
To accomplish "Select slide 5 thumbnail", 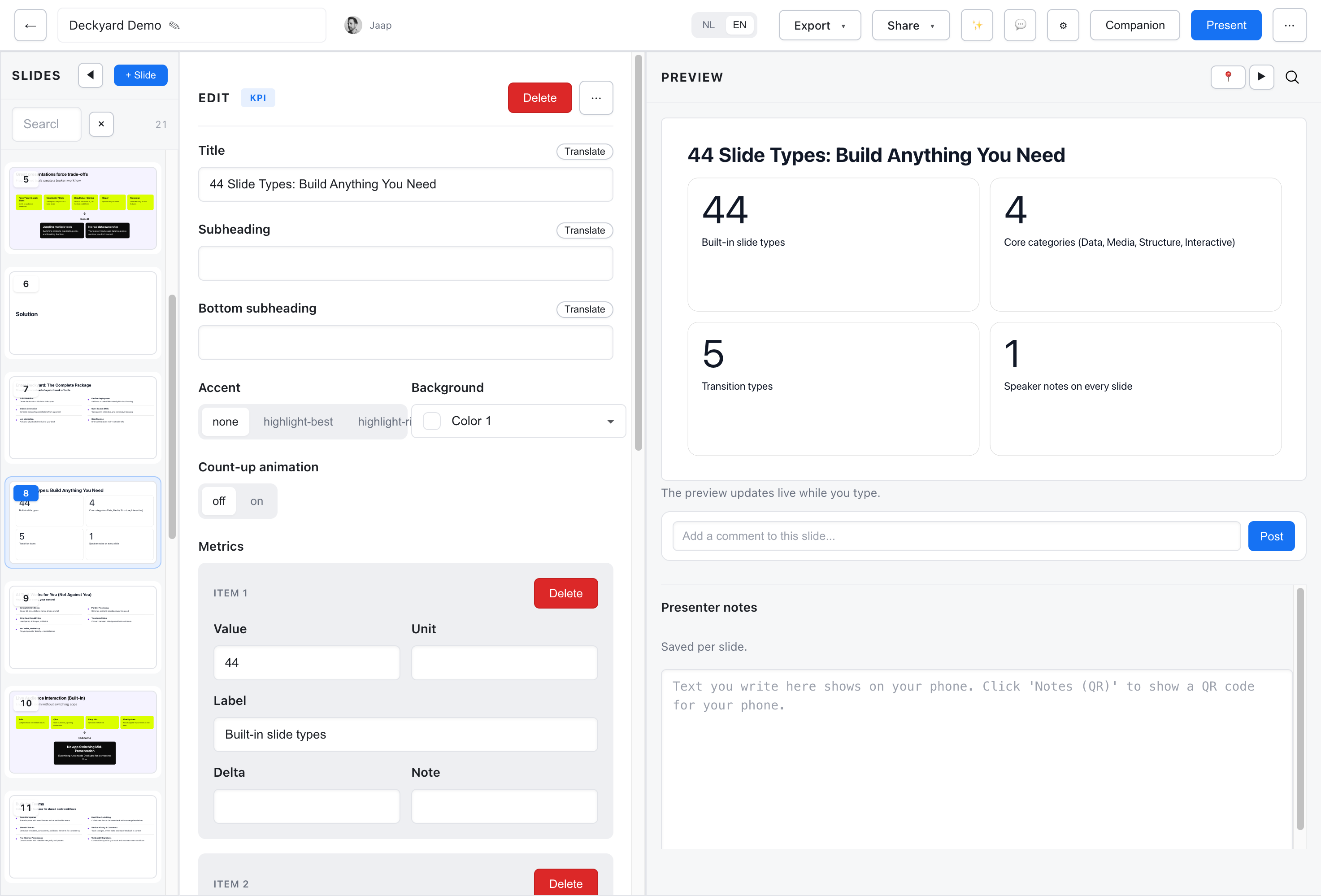I will tap(83, 208).
